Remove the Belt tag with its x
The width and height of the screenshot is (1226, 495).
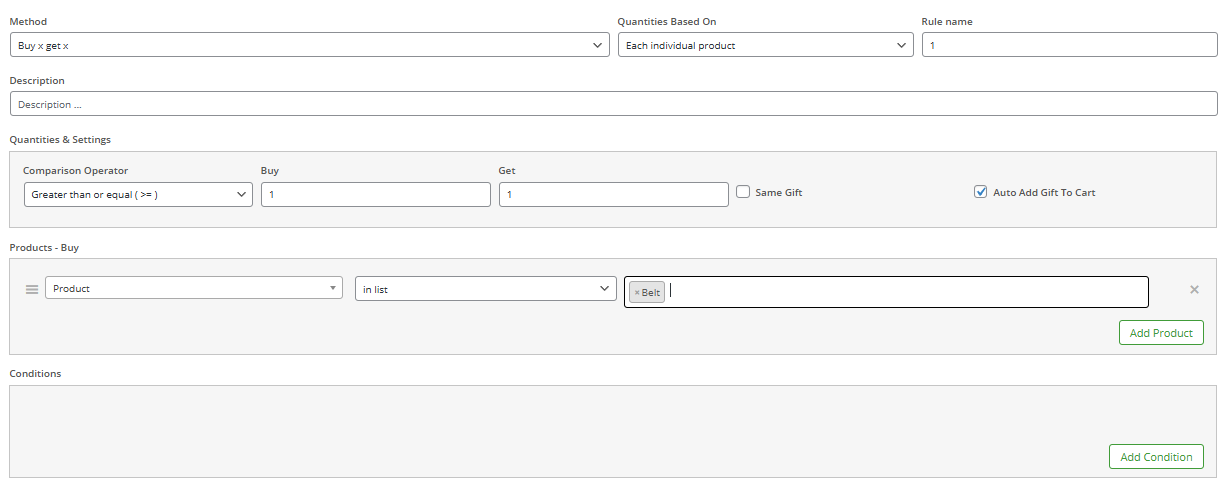pos(637,292)
